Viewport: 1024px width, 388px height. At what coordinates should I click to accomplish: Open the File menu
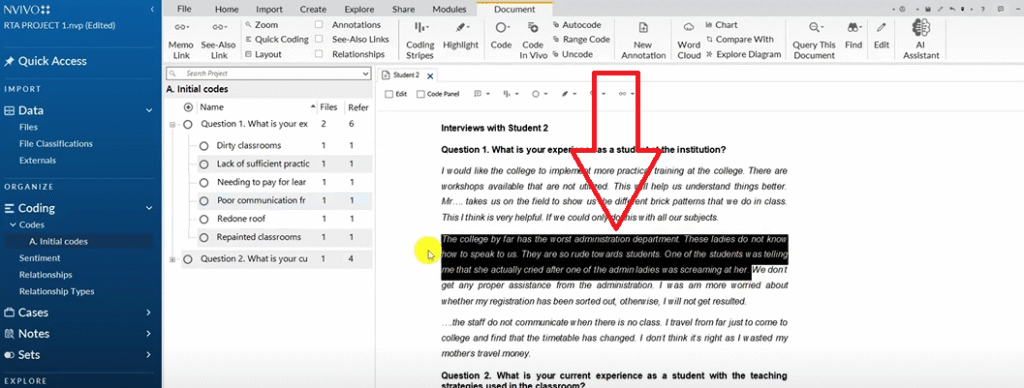[x=184, y=9]
